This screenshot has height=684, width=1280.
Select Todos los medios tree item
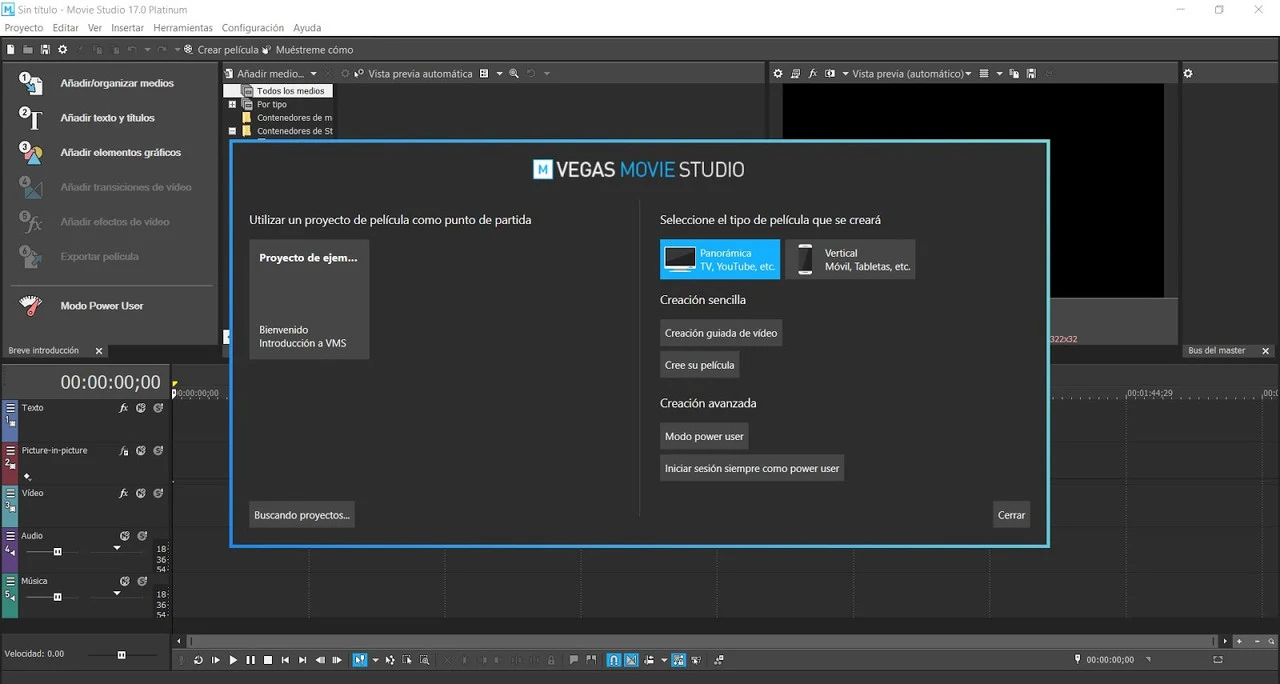point(290,91)
